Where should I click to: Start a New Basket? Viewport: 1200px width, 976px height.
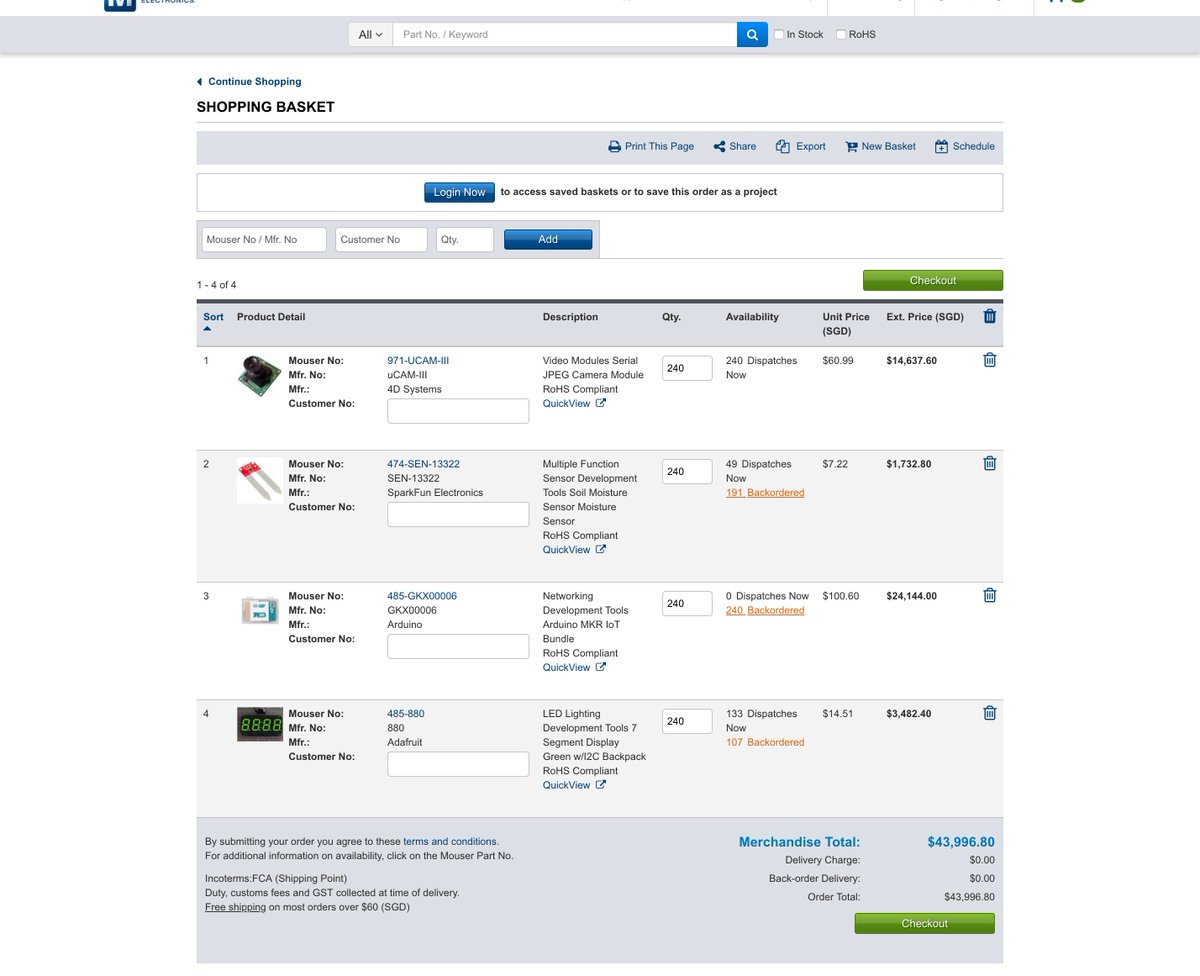click(881, 146)
